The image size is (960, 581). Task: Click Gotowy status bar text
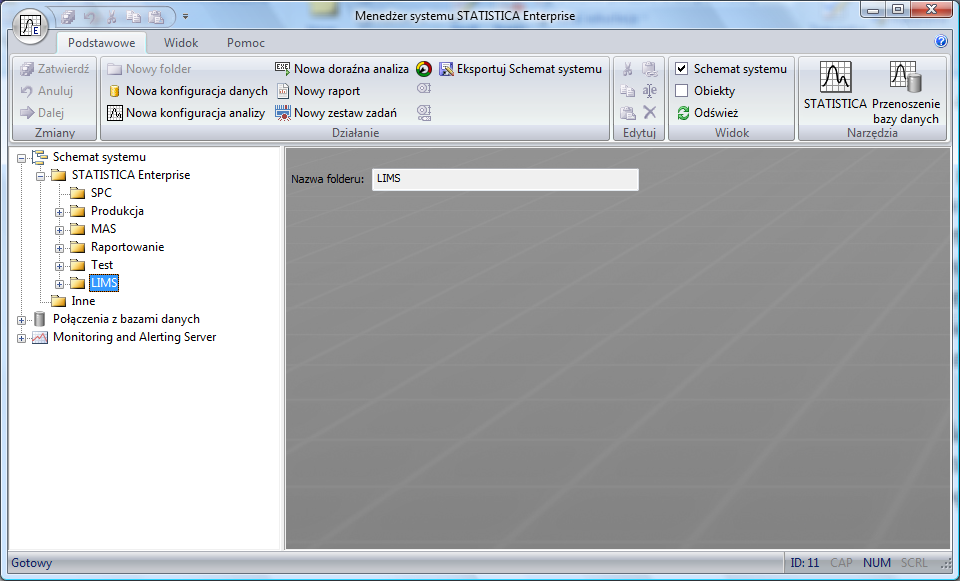pyautogui.click(x=31, y=563)
